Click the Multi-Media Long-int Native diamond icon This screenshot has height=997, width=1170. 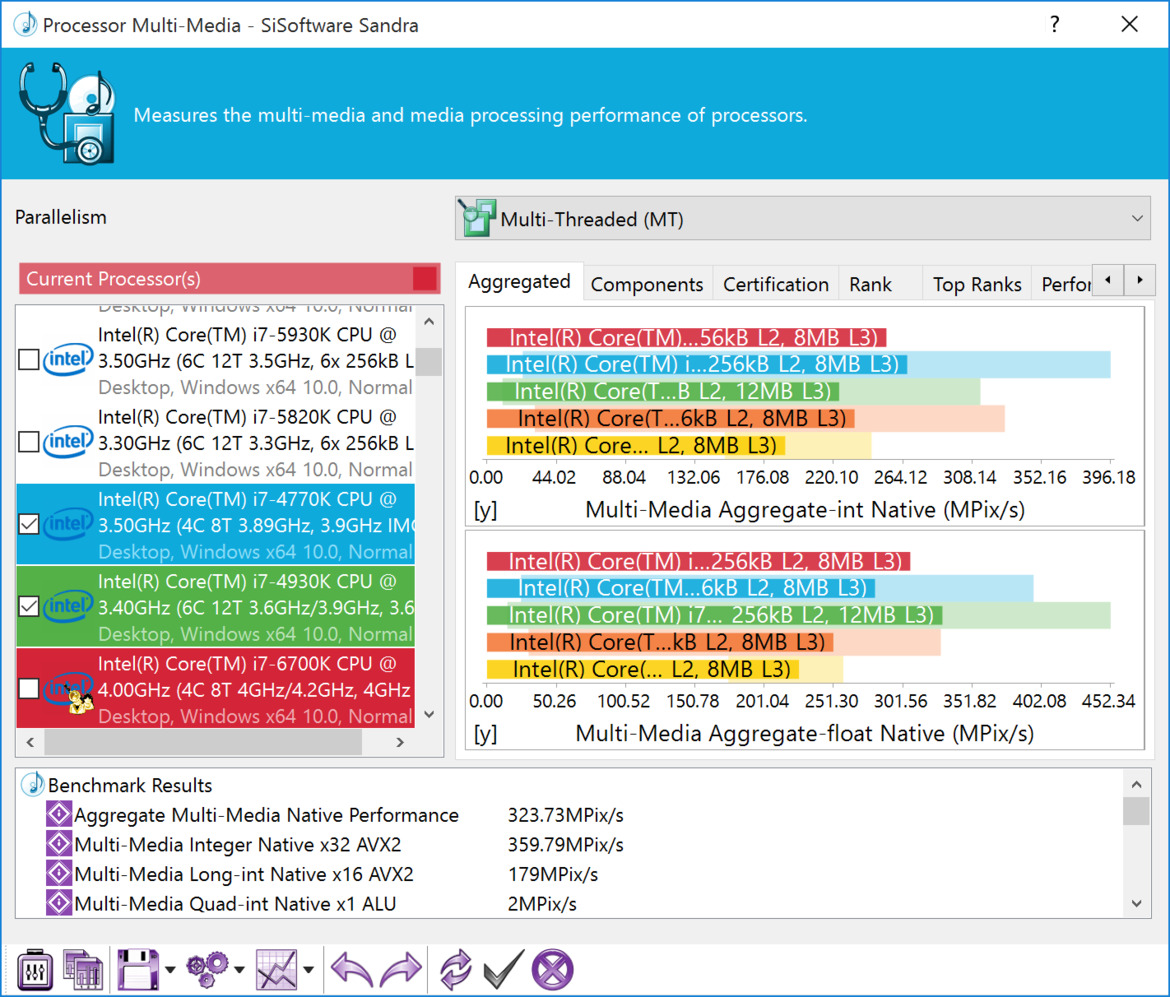click(58, 874)
